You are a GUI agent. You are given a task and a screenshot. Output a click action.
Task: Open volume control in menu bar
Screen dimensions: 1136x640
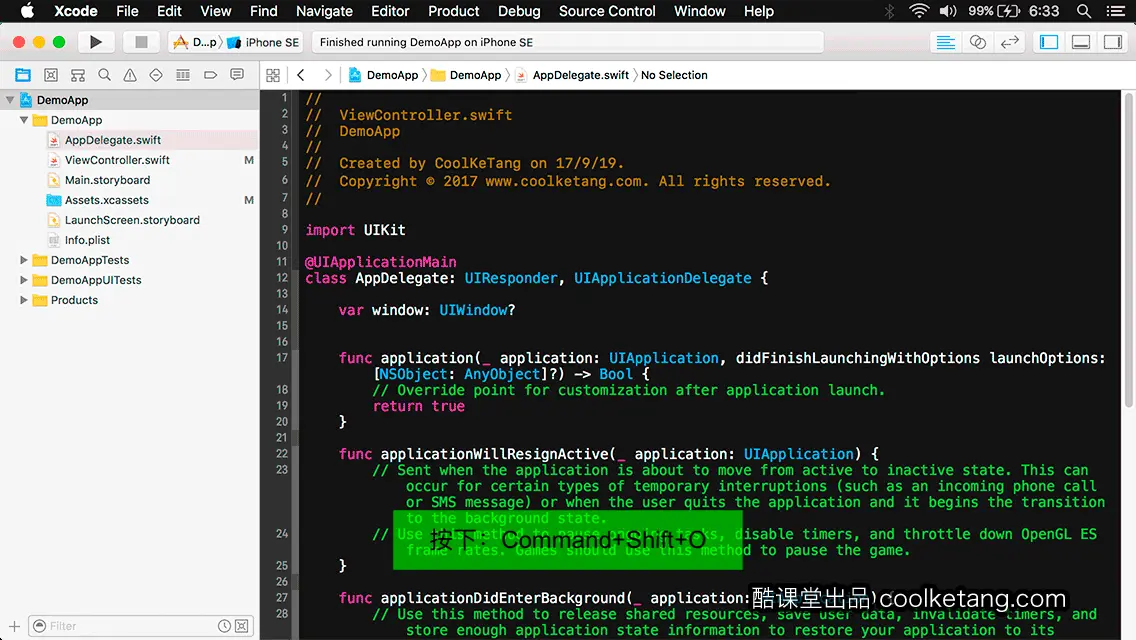click(948, 11)
